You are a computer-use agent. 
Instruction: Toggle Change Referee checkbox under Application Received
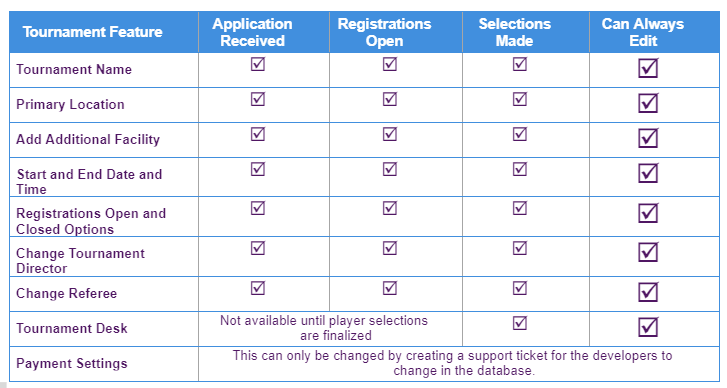pos(258,288)
